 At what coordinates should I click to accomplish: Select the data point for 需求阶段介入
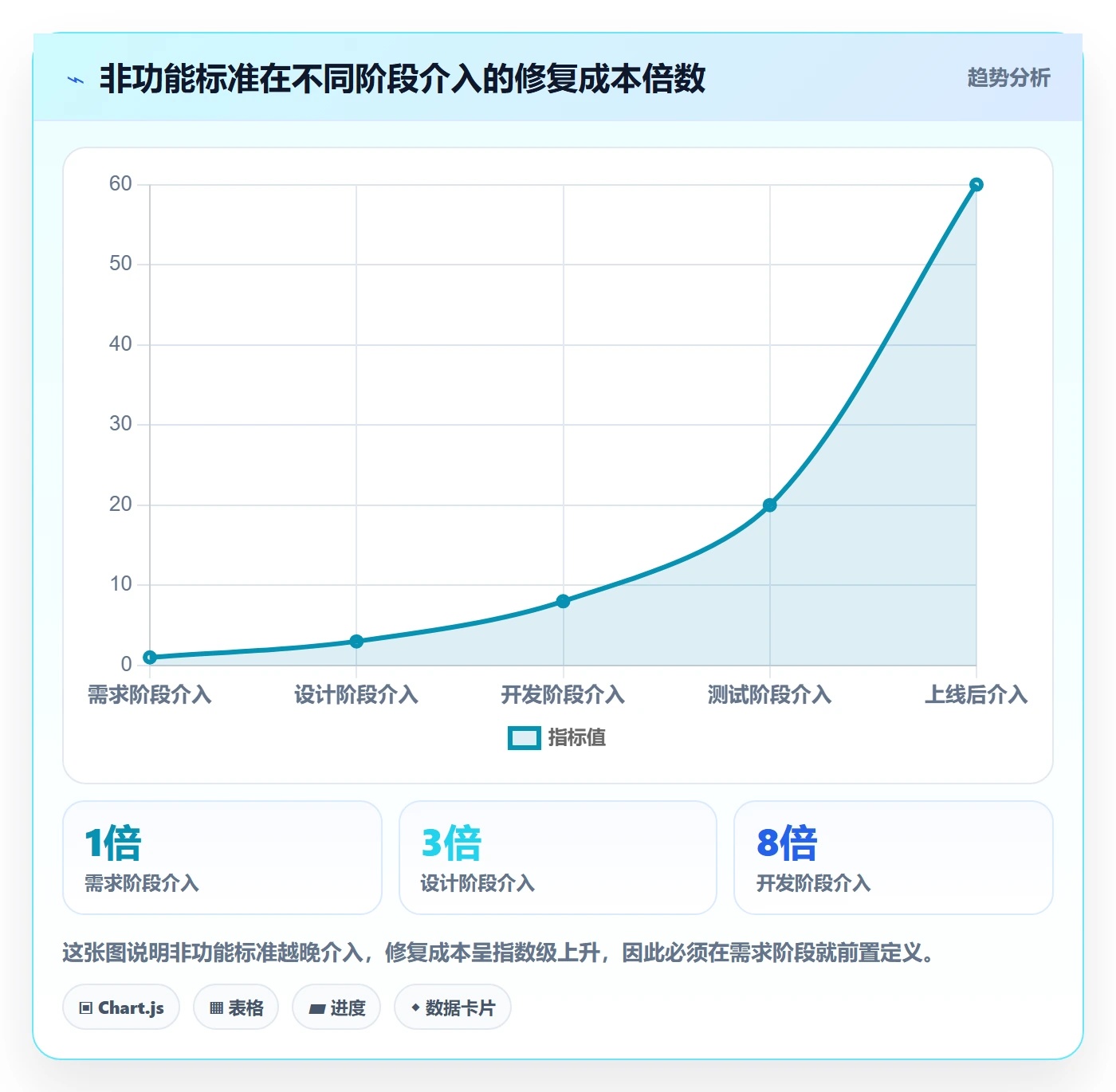point(150,658)
